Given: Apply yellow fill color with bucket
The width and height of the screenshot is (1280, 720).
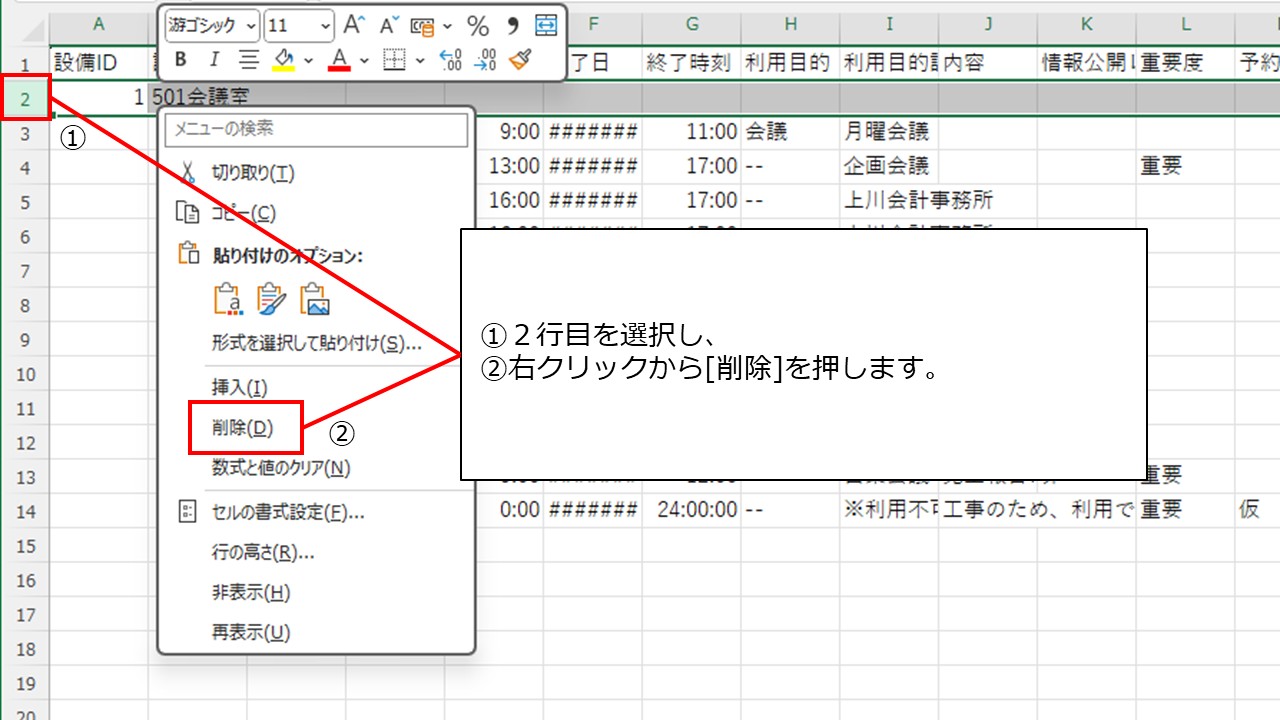Looking at the screenshot, I should click(283, 60).
